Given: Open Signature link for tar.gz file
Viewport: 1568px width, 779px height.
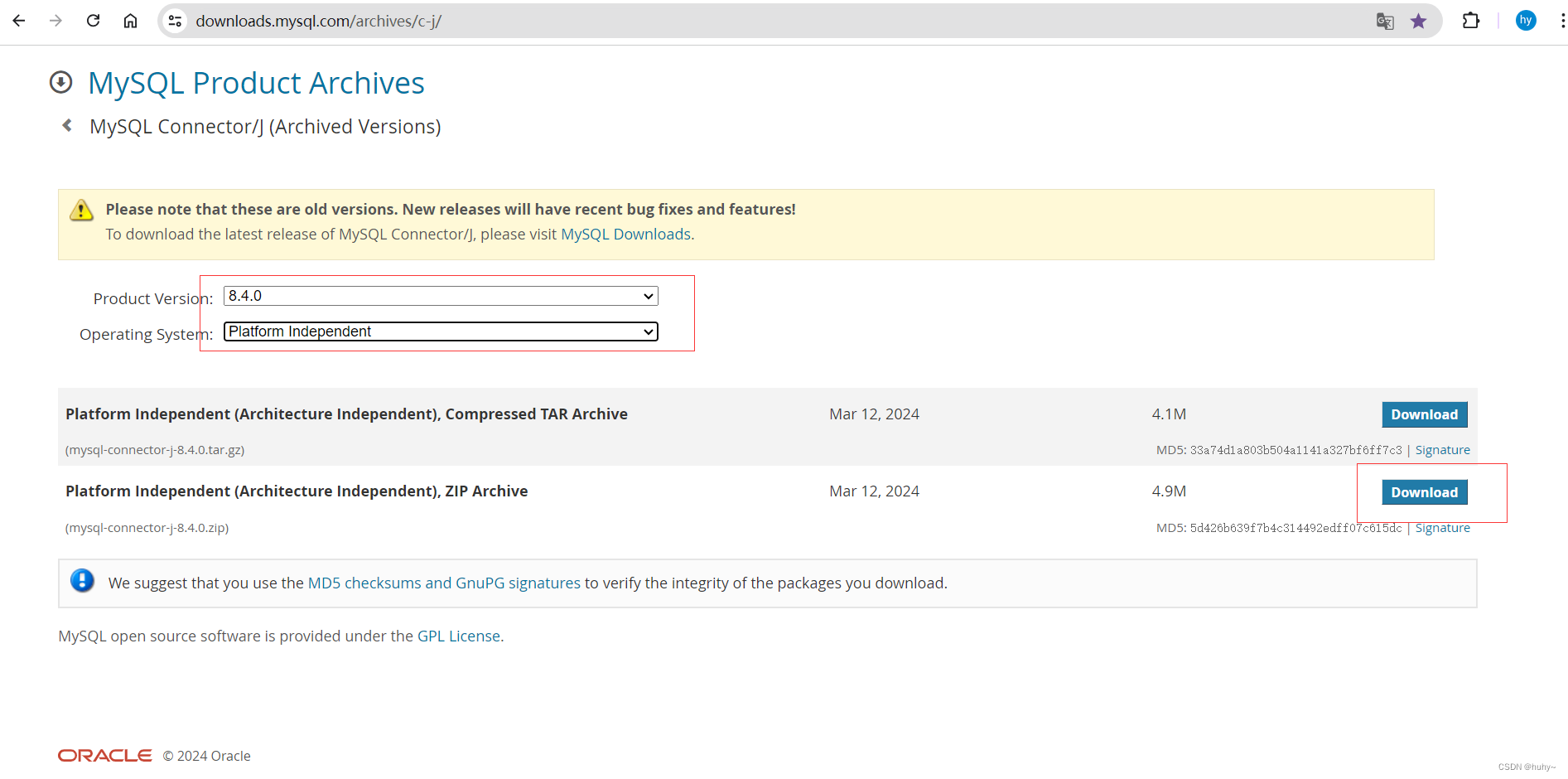Looking at the screenshot, I should [x=1442, y=450].
